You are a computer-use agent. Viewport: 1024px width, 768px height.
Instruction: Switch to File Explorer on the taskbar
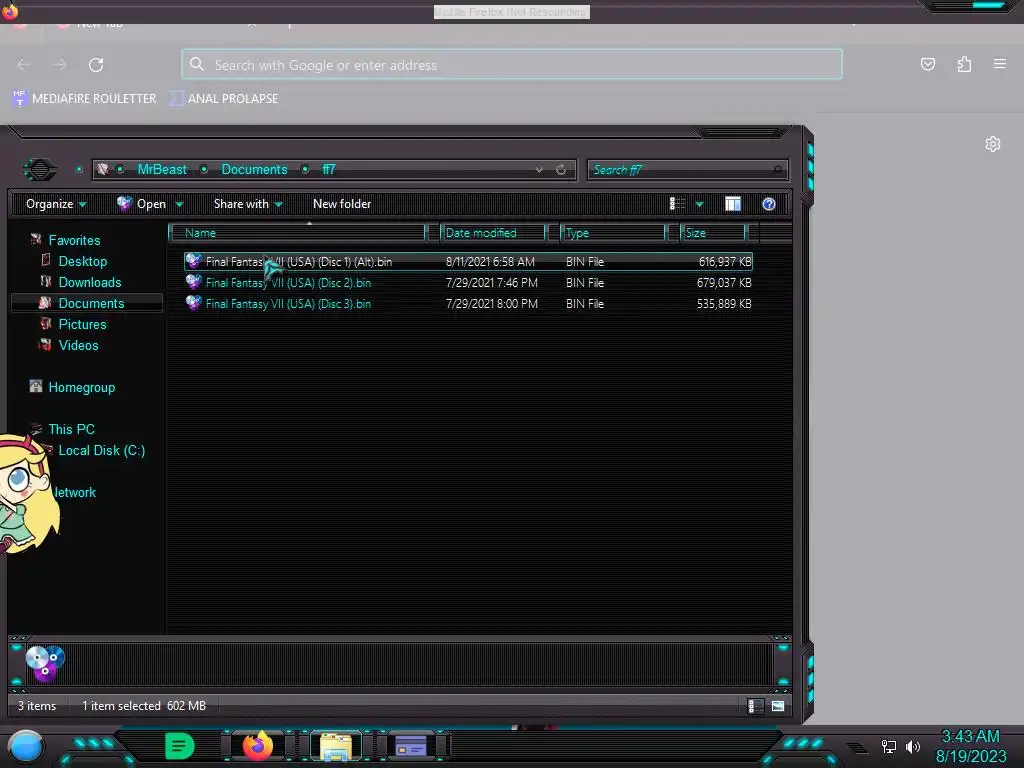(336, 746)
